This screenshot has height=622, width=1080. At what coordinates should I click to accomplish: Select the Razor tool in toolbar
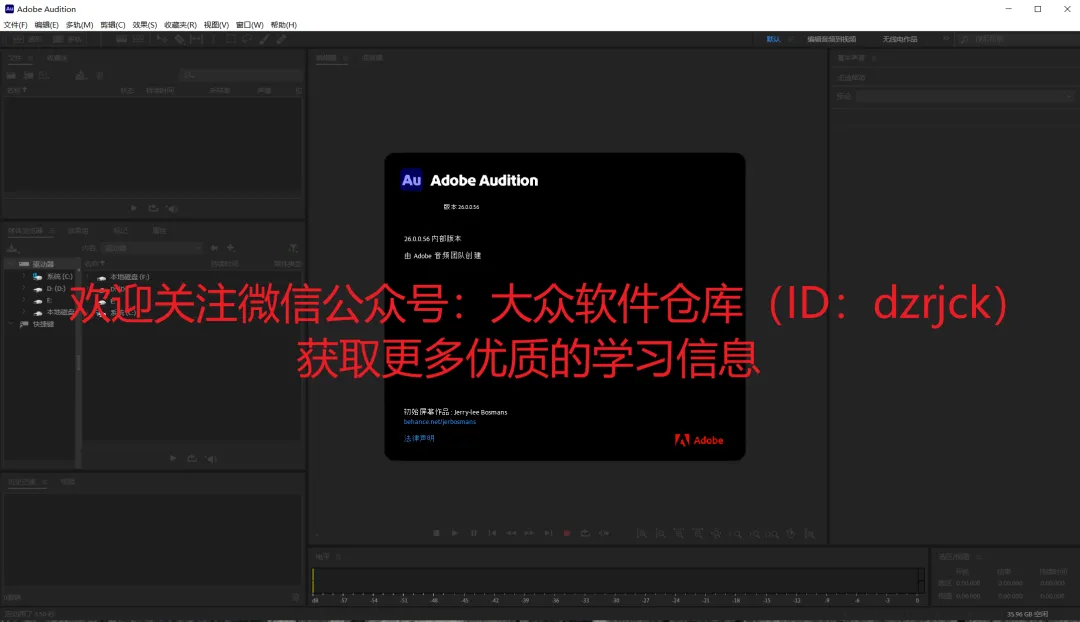click(x=179, y=39)
